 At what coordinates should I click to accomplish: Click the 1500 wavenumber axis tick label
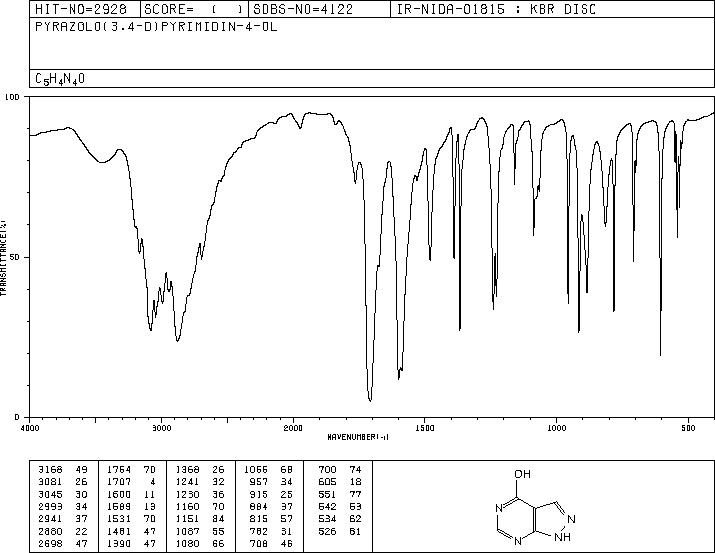pyautogui.click(x=425, y=428)
